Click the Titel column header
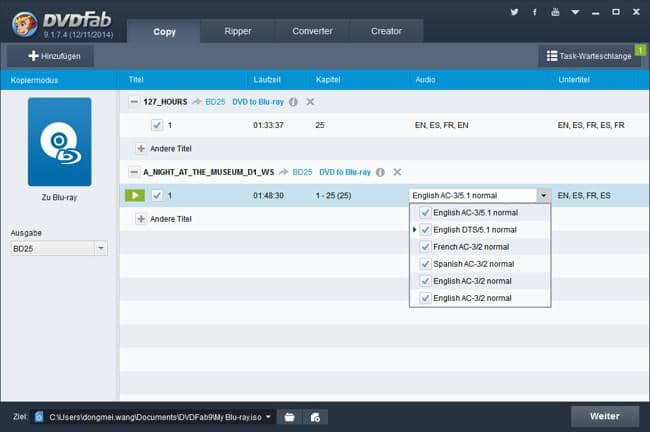The image size is (650, 432). 136,80
